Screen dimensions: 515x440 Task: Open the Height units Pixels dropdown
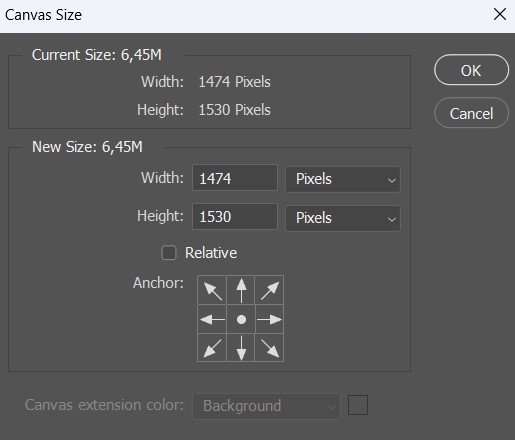click(x=343, y=218)
